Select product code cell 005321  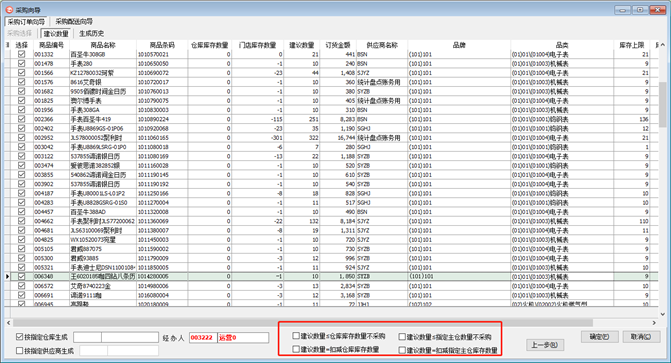[51, 268]
